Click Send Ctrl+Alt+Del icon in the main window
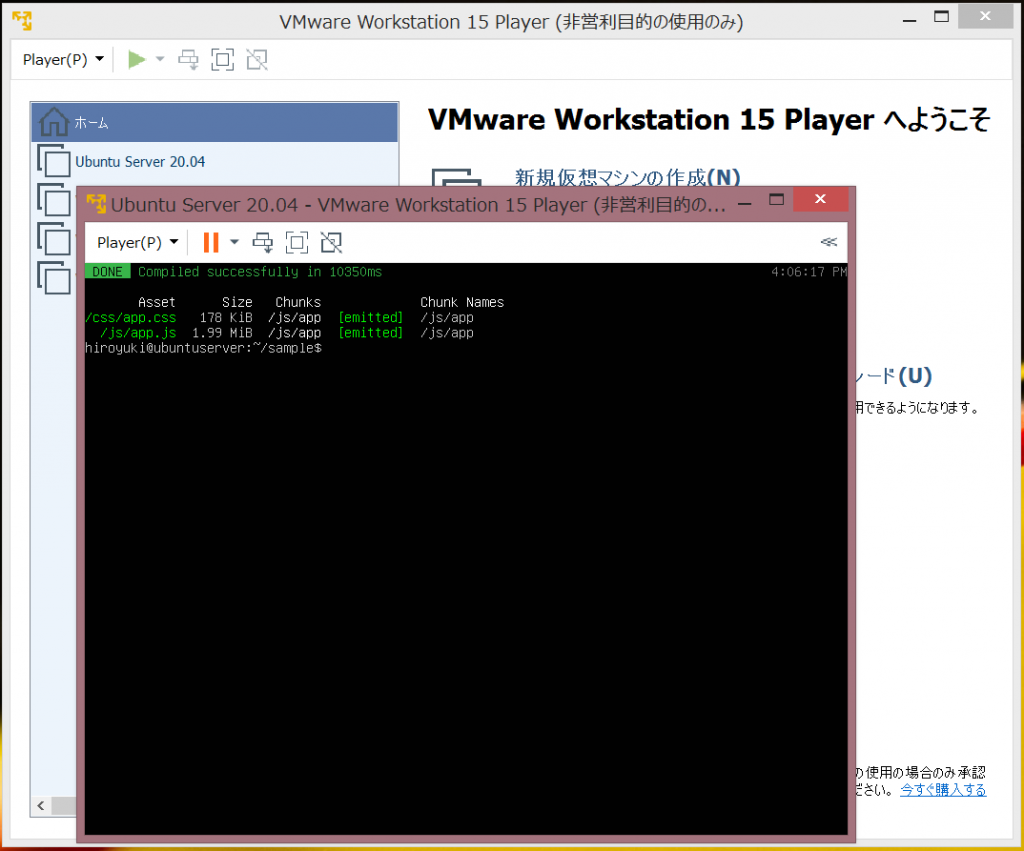Viewport: 1024px width, 851px height. 189,59
